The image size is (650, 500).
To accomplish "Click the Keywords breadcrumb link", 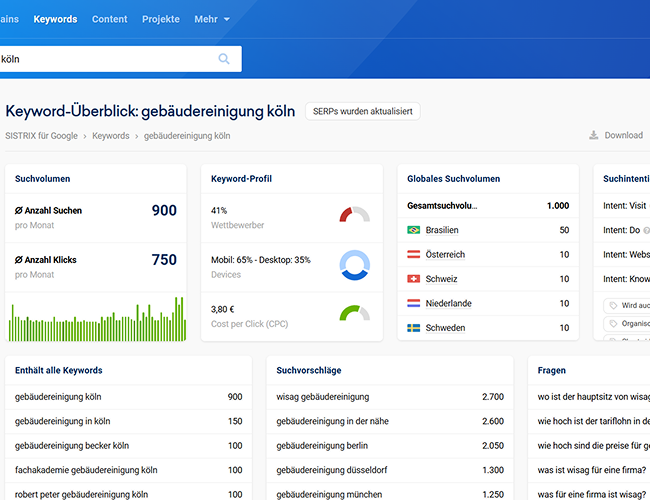I will [111, 136].
